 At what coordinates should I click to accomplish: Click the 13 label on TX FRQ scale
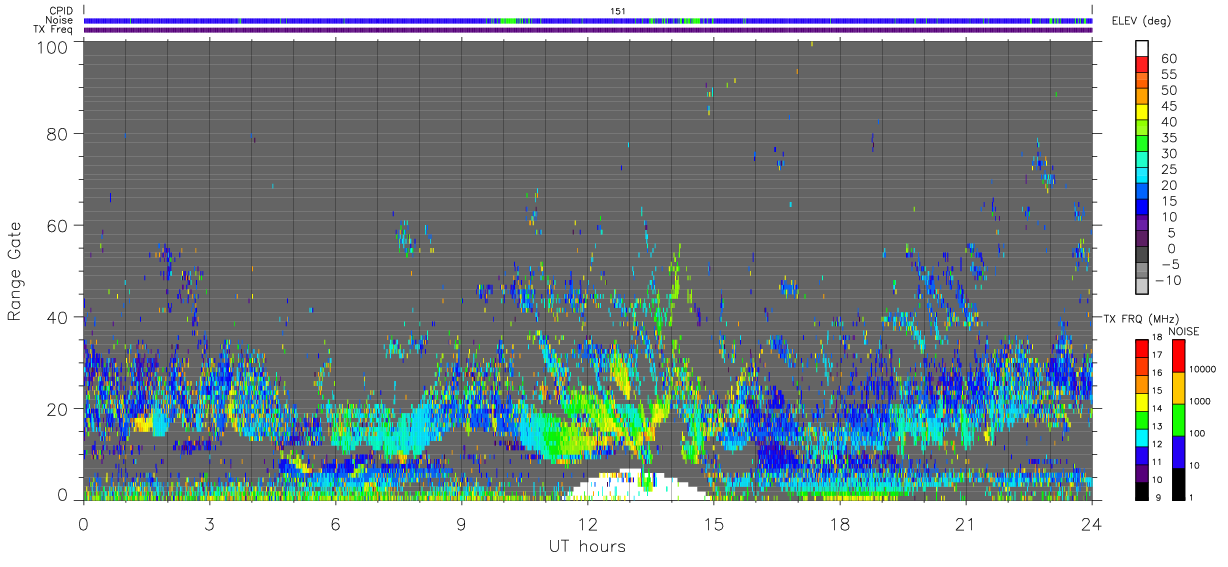1159,427
